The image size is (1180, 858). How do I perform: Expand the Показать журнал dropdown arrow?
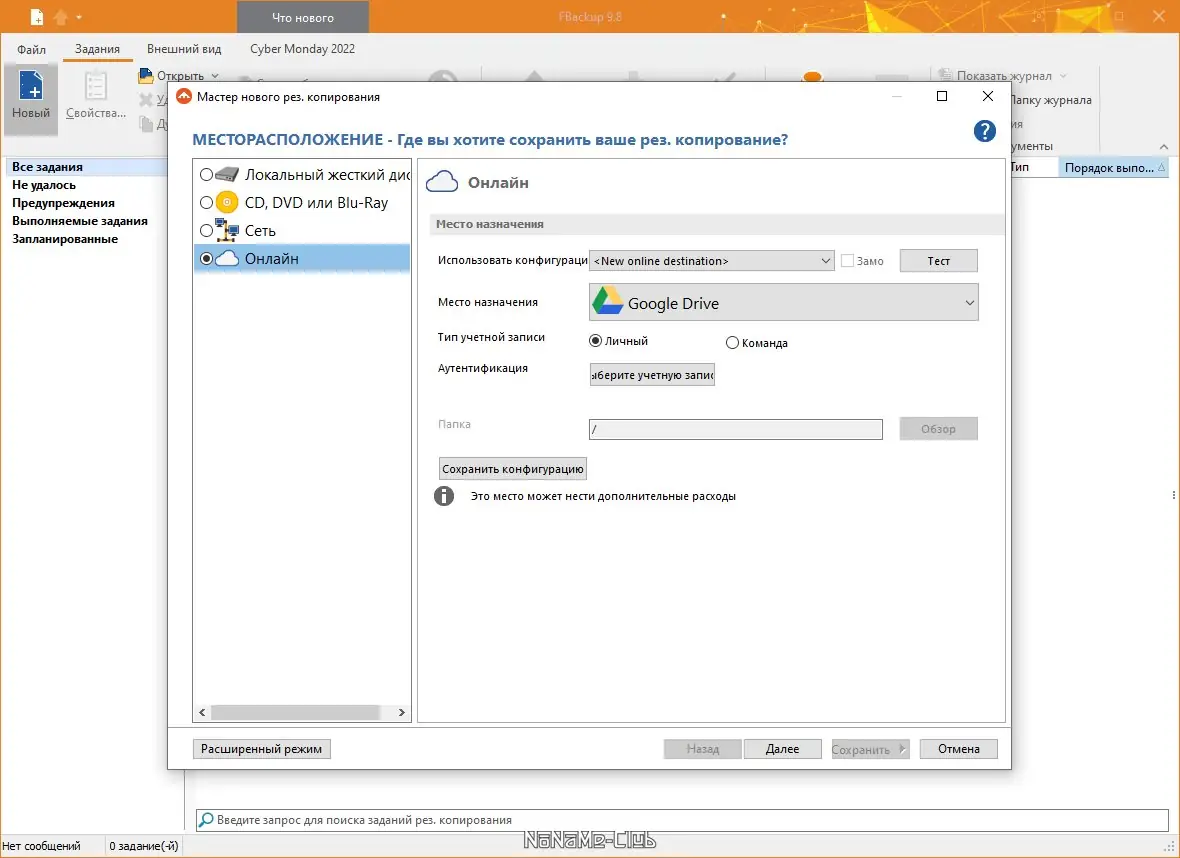(1063, 76)
